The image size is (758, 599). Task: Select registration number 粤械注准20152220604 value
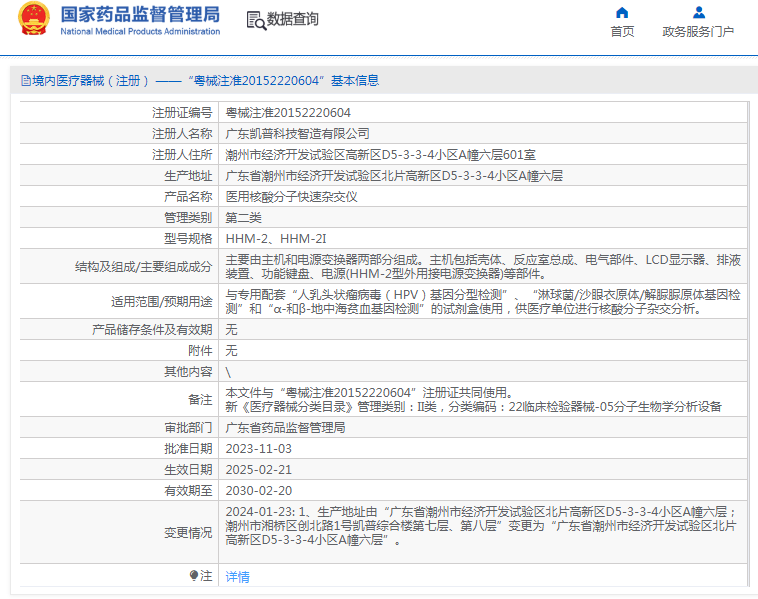[x=288, y=113]
